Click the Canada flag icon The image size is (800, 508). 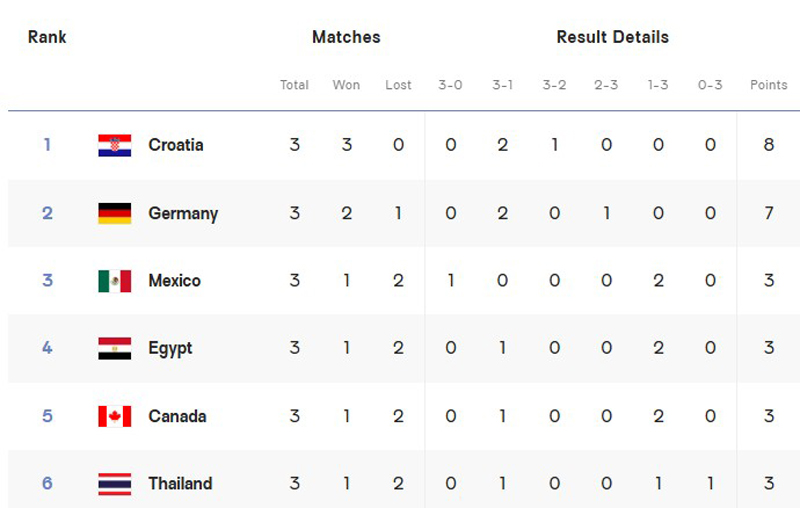[115, 416]
